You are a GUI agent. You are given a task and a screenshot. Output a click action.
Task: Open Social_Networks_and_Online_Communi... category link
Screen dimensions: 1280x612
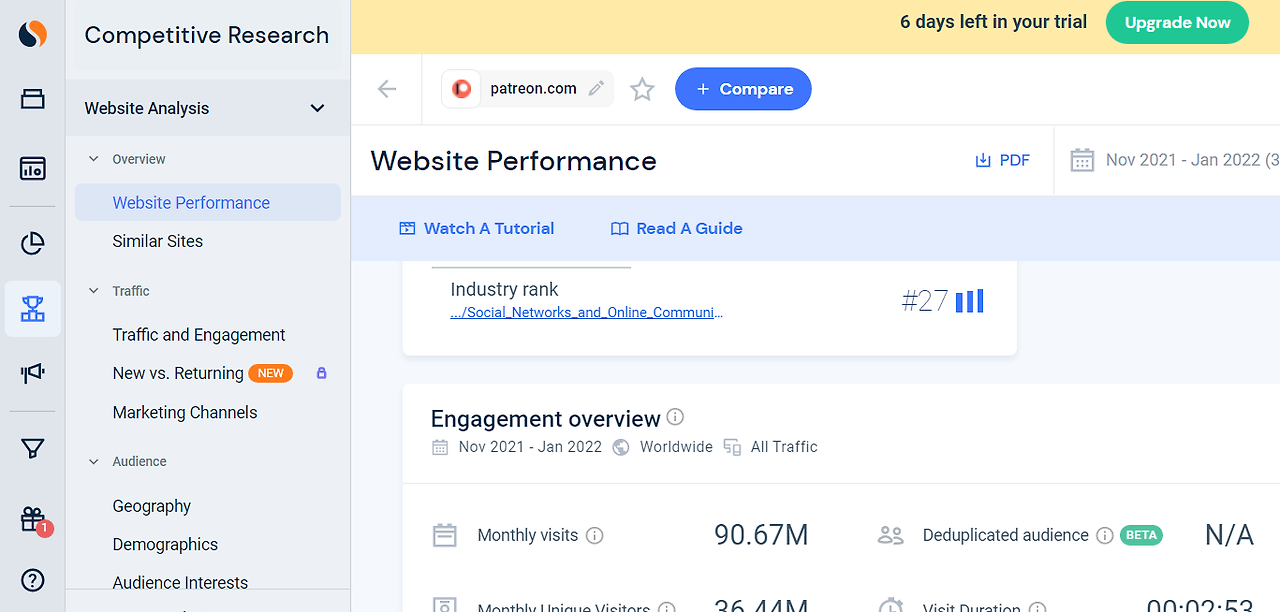[586, 312]
